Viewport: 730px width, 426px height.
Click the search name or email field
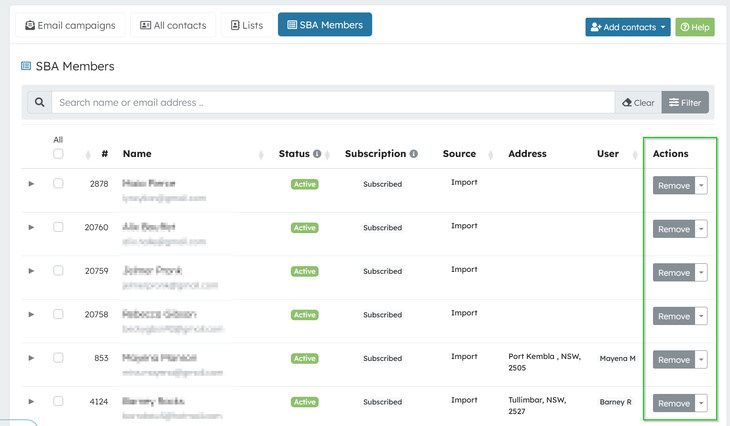coord(332,102)
